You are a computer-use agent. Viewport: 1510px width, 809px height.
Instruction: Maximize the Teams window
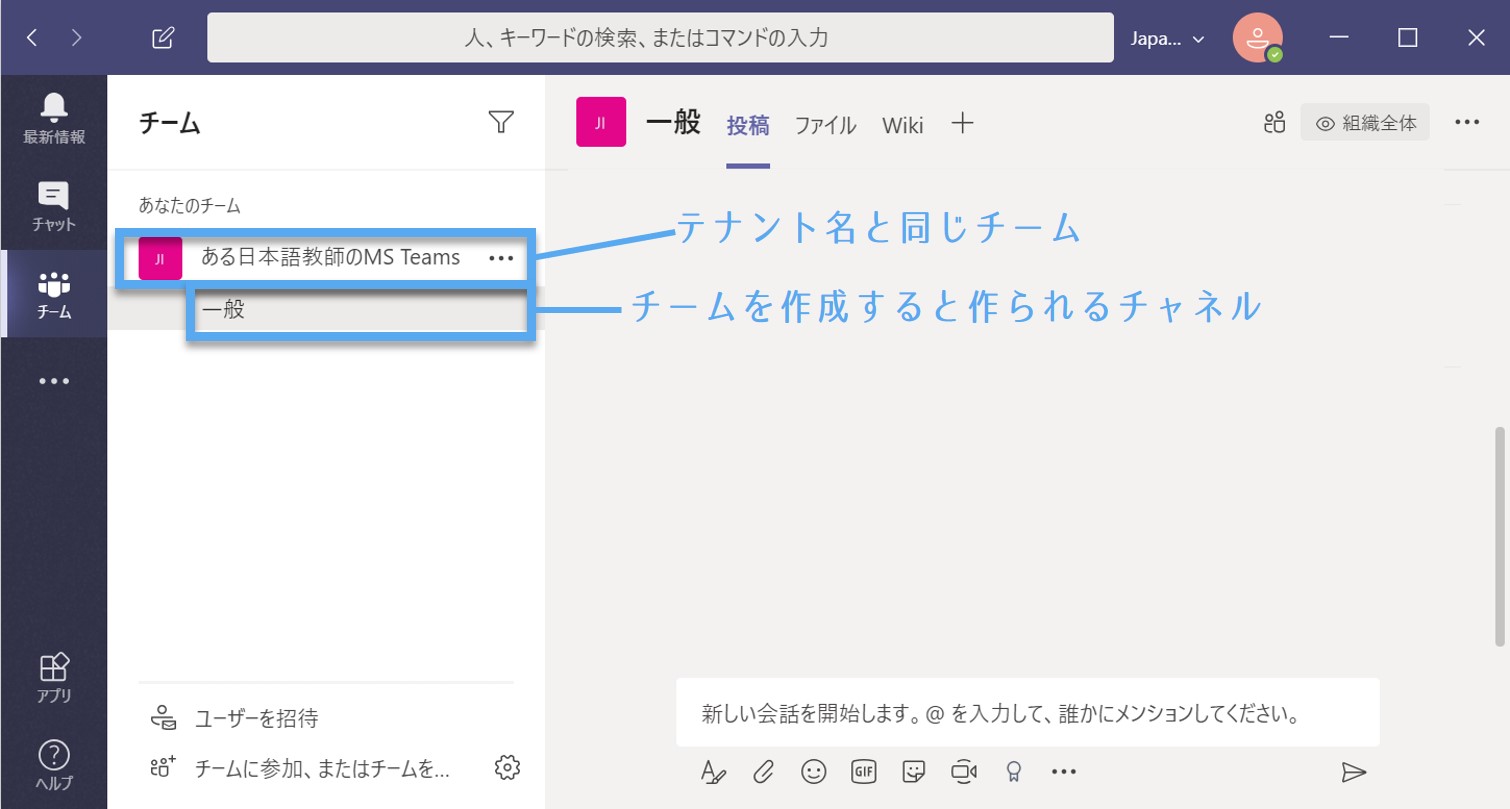pos(1408,38)
